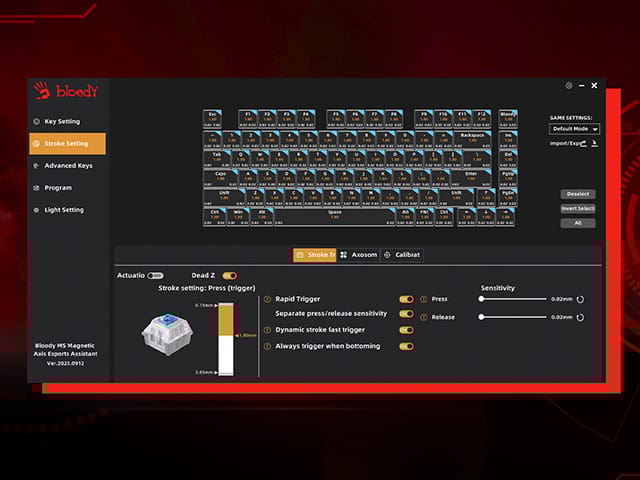Image resolution: width=640 pixels, height=480 pixels.
Task: Expand the Default Mode game settings dropdown
Action: click(575, 129)
